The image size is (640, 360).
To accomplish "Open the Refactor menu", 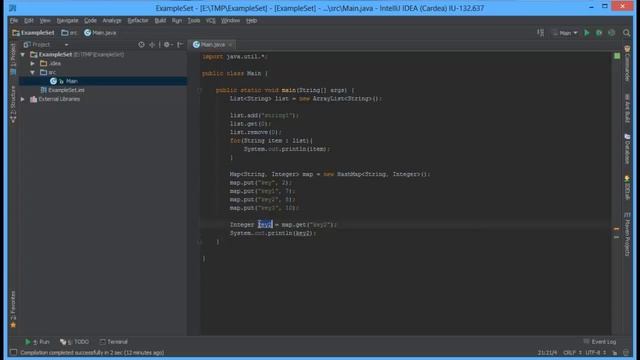I will pos(138,20).
